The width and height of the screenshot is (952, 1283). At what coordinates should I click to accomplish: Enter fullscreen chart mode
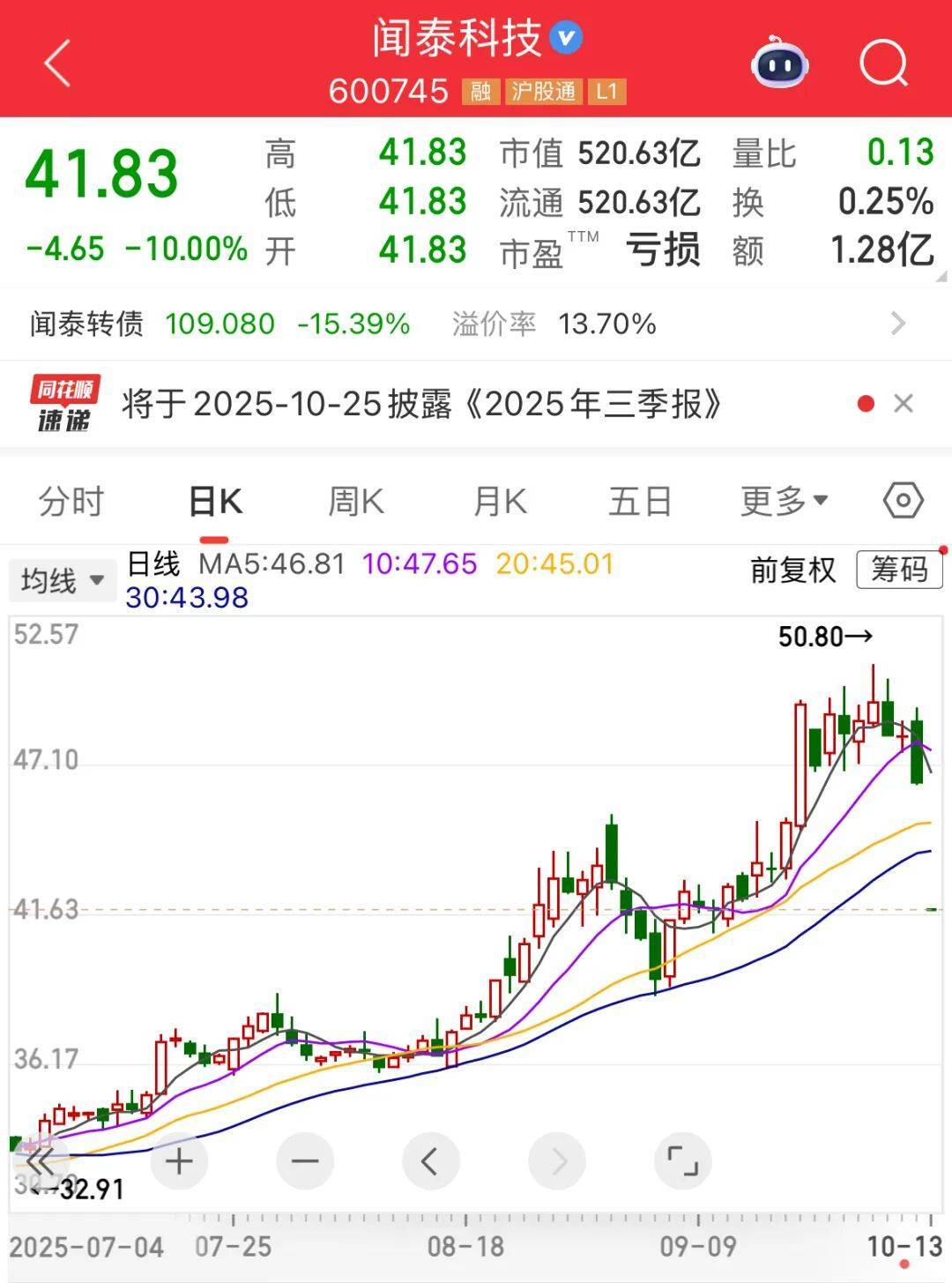pyautogui.click(x=683, y=1161)
